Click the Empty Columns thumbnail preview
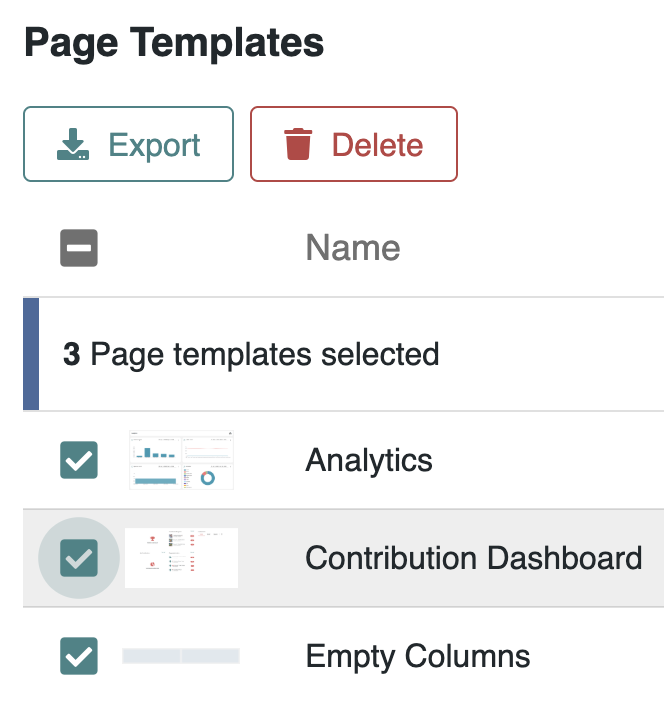Viewport: 664px width, 704px height. 181,656
